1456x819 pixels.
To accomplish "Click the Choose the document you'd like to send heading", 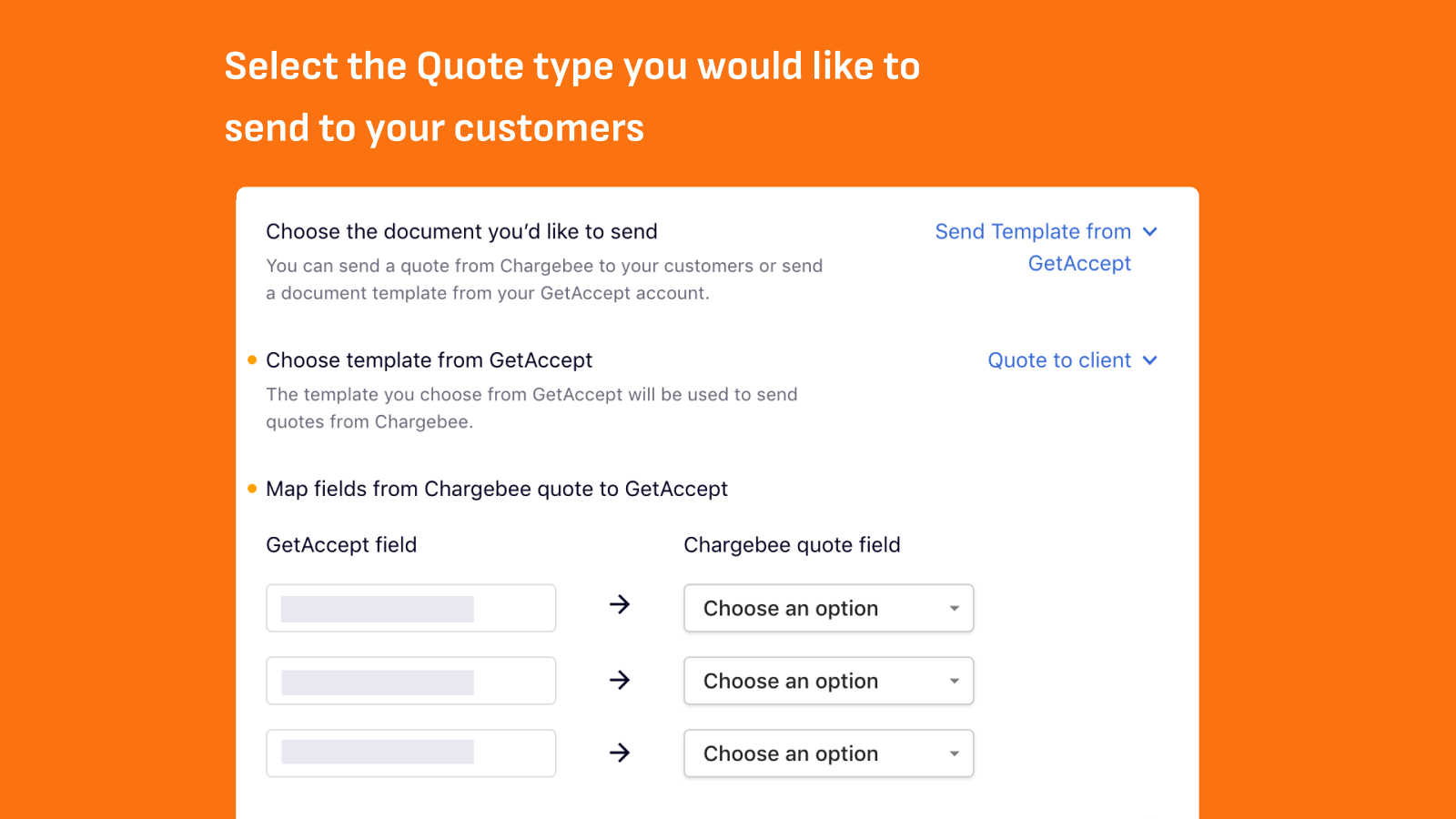I will coord(461,232).
